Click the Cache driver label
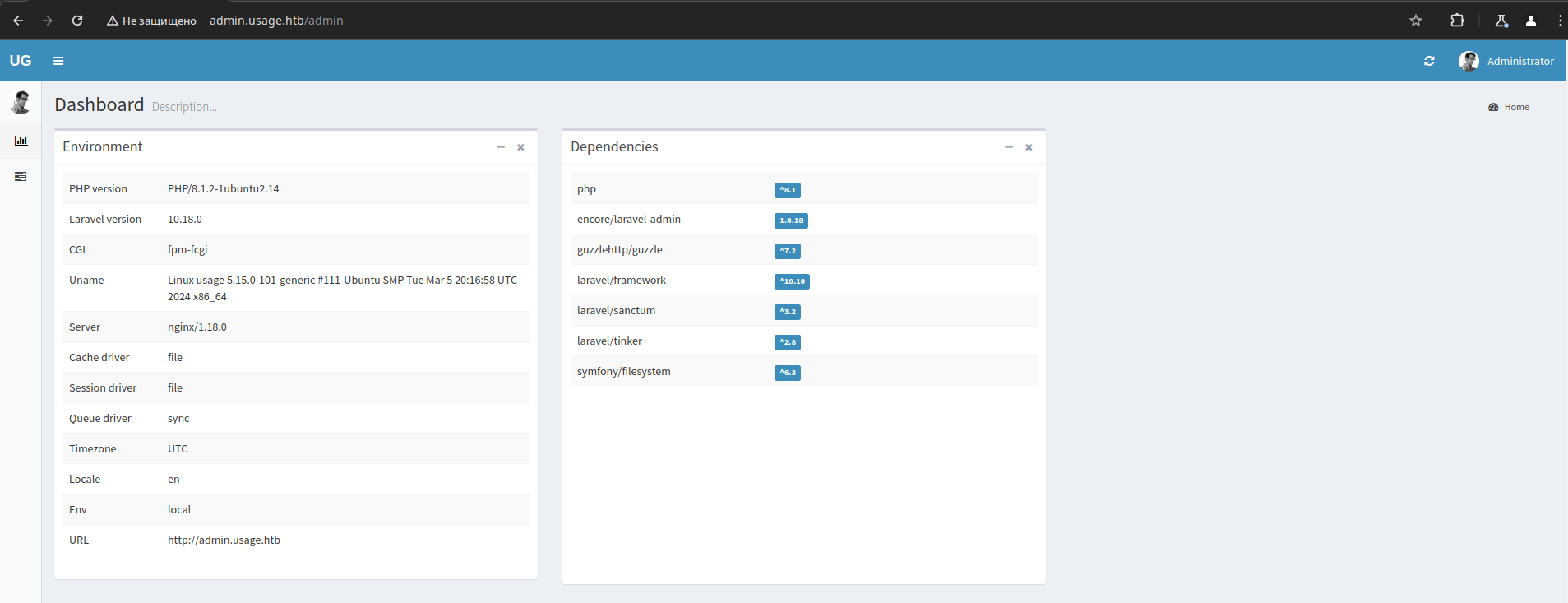1568x603 pixels. tap(99, 357)
